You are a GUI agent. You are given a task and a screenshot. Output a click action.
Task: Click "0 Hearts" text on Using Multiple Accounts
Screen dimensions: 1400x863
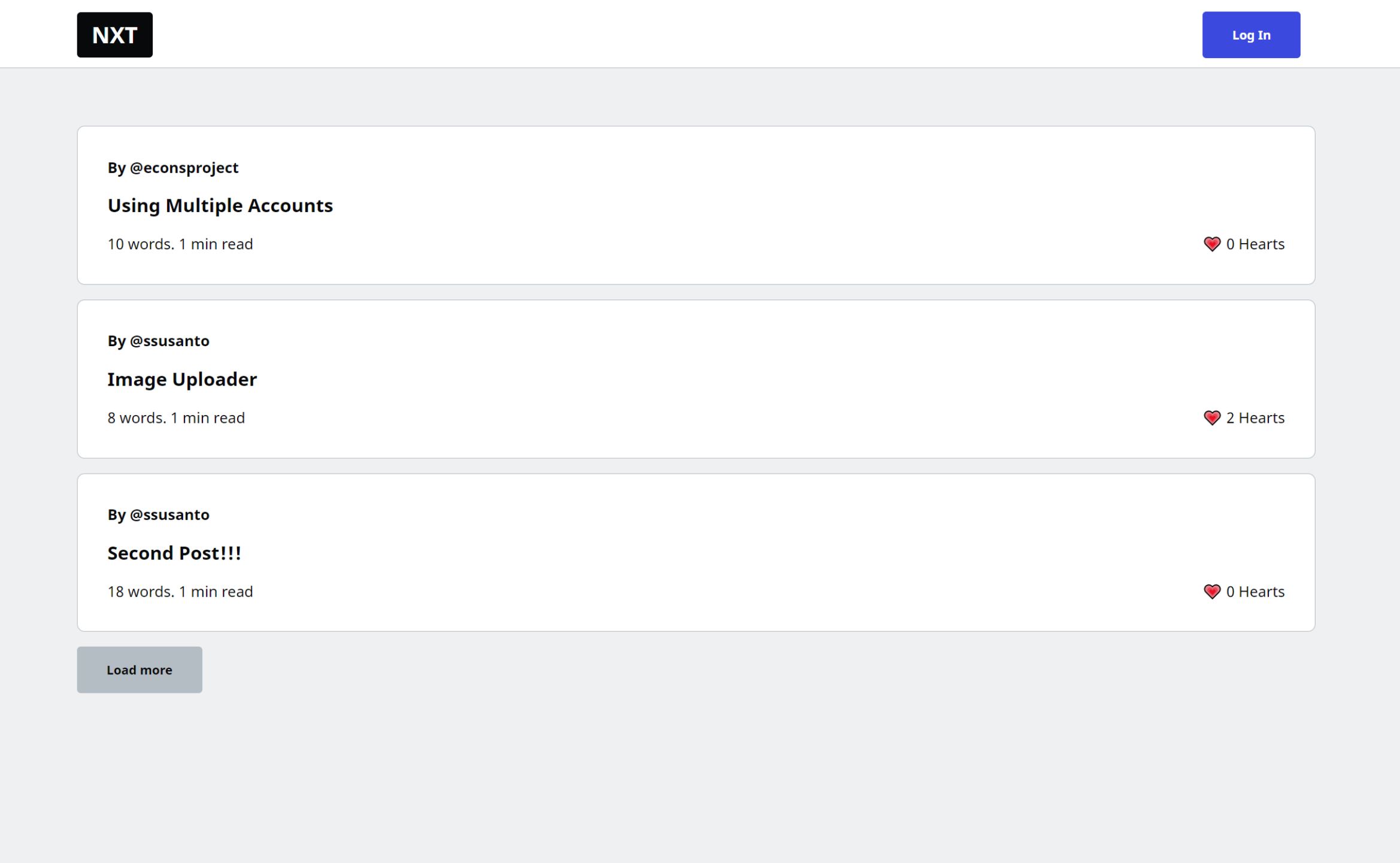1255,244
